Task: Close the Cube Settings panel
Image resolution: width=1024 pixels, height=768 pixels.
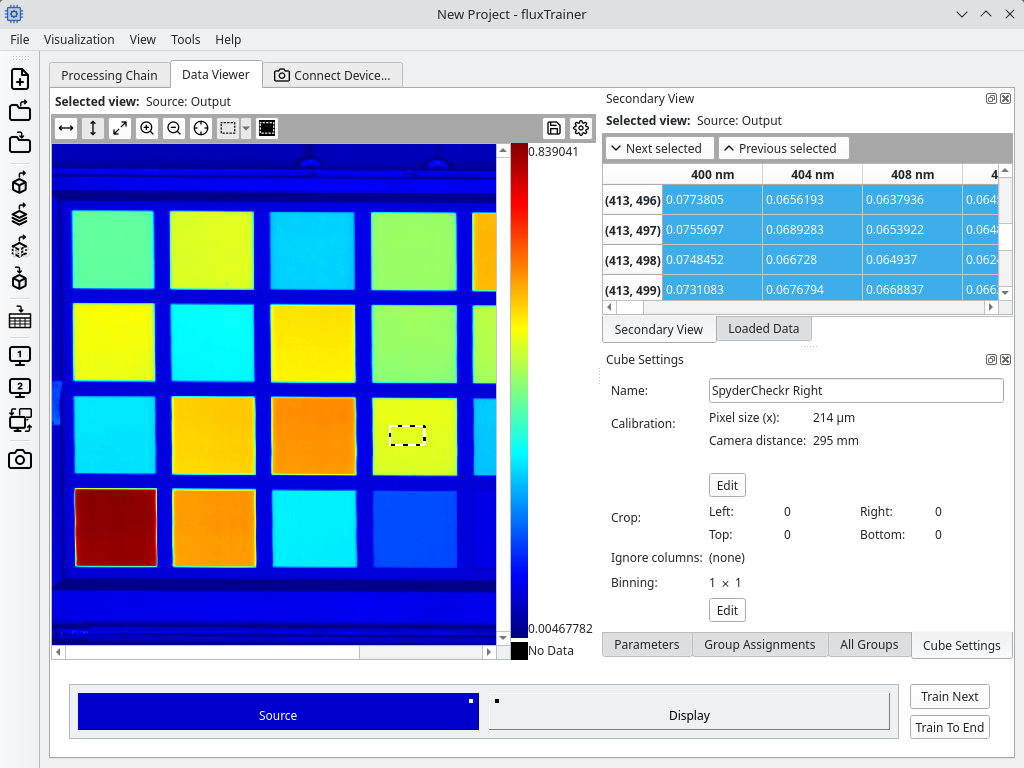Action: tap(1006, 360)
